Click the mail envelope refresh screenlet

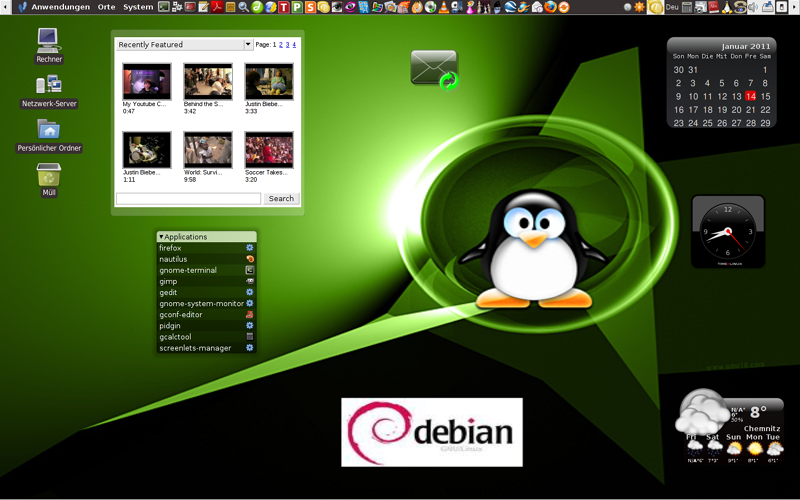click(435, 70)
